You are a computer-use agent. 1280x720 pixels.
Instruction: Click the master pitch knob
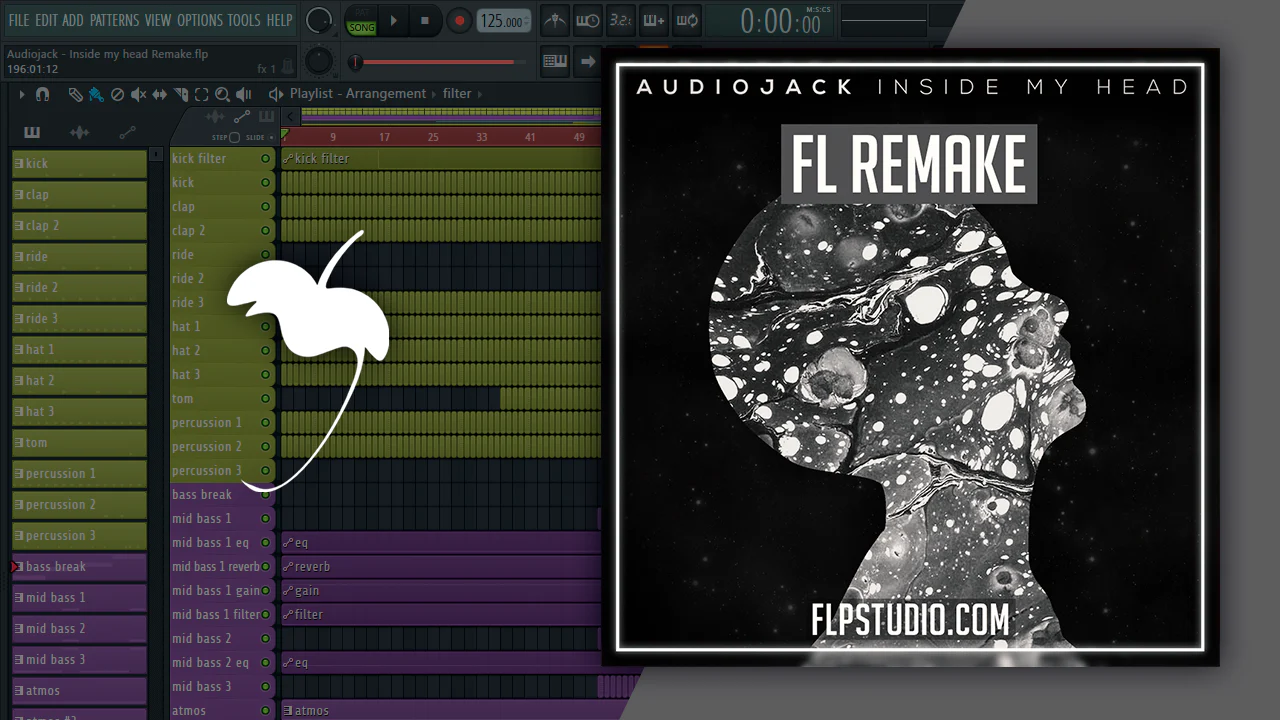(x=319, y=62)
